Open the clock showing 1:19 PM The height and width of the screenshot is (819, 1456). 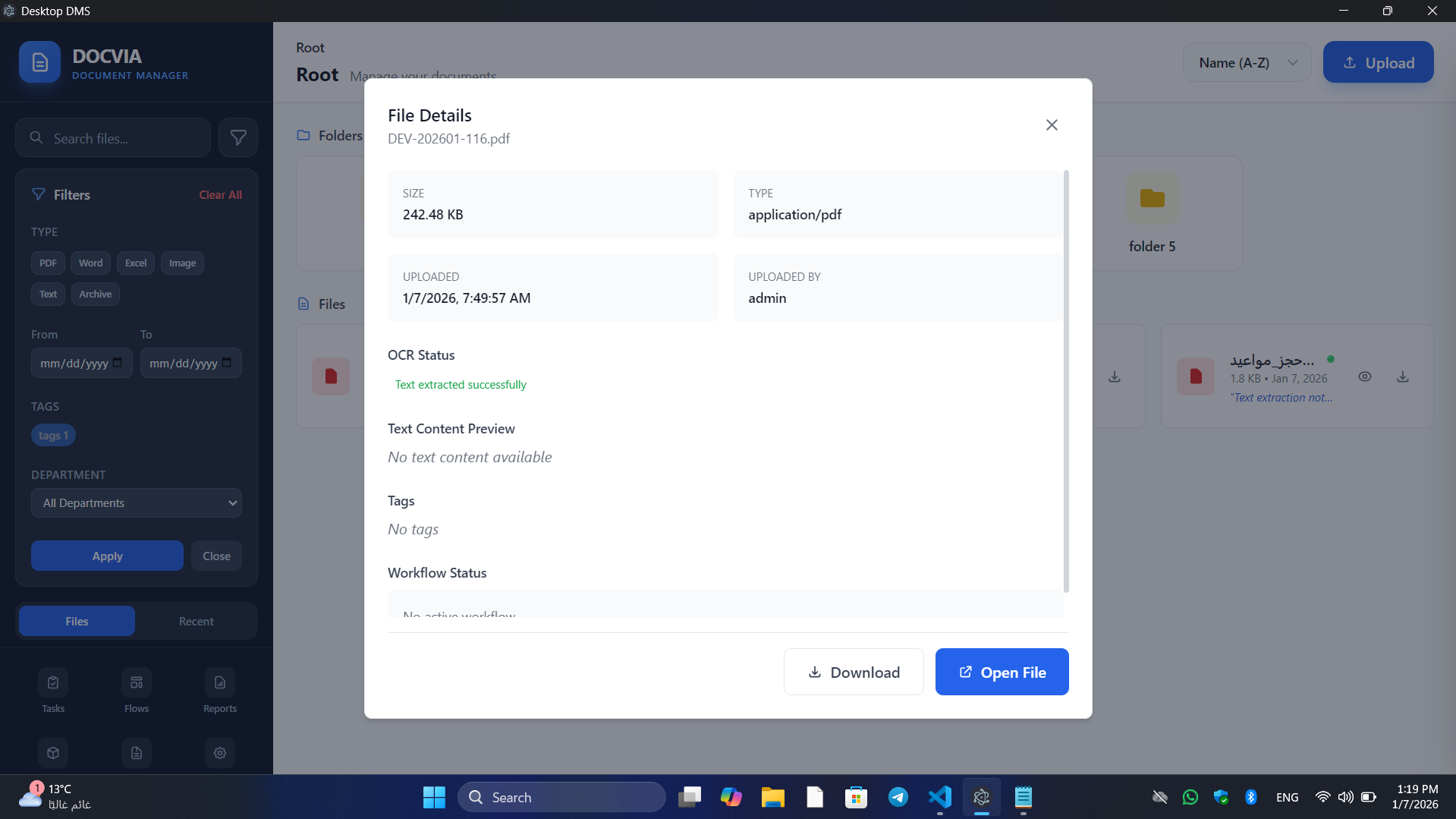tap(1414, 797)
